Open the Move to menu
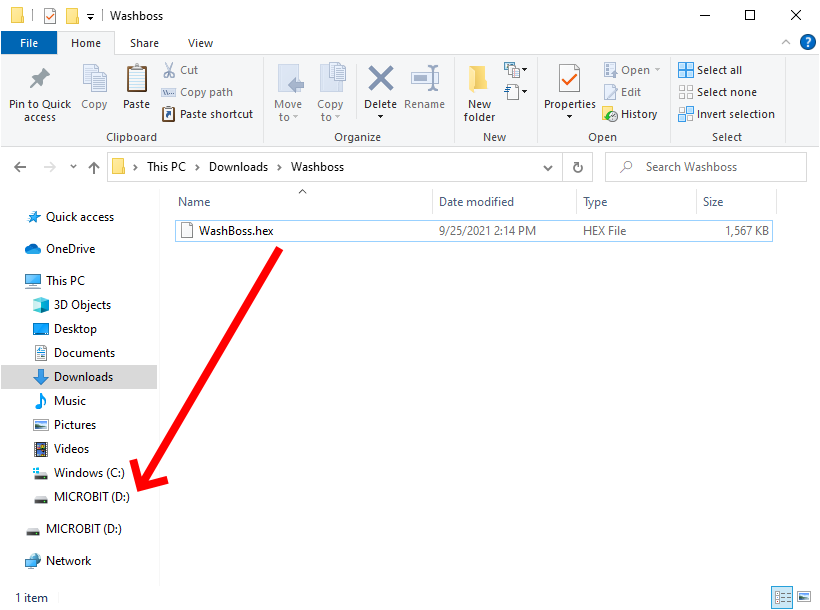The image size is (820, 610). click(x=288, y=93)
